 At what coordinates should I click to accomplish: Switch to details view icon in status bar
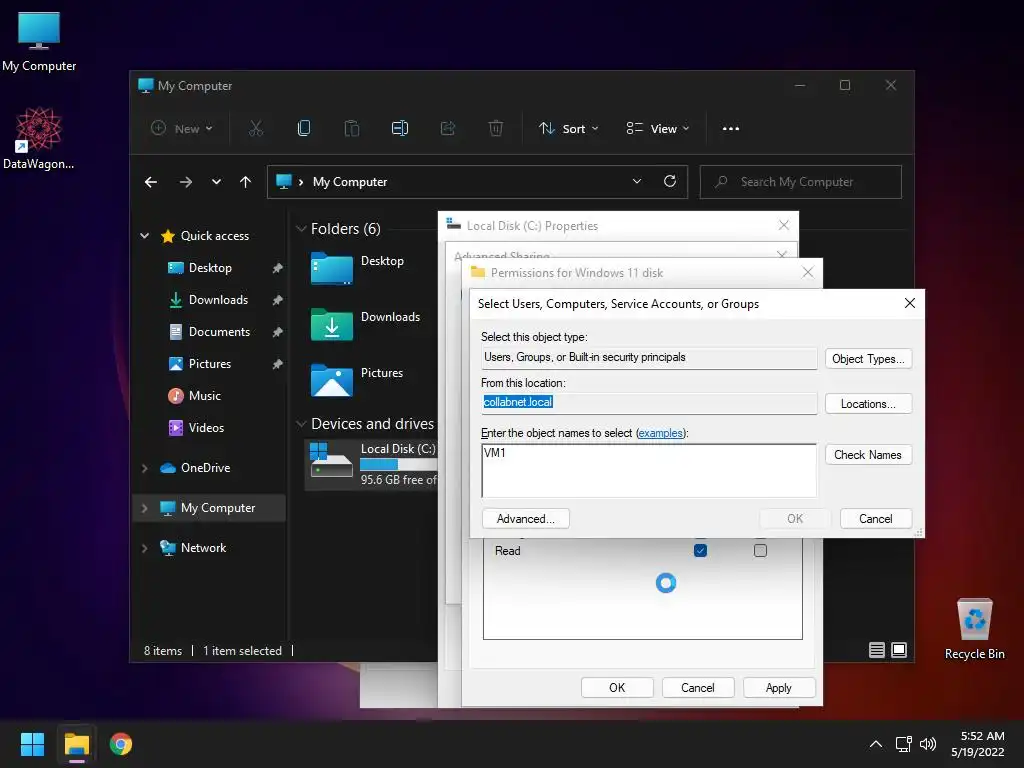877,650
